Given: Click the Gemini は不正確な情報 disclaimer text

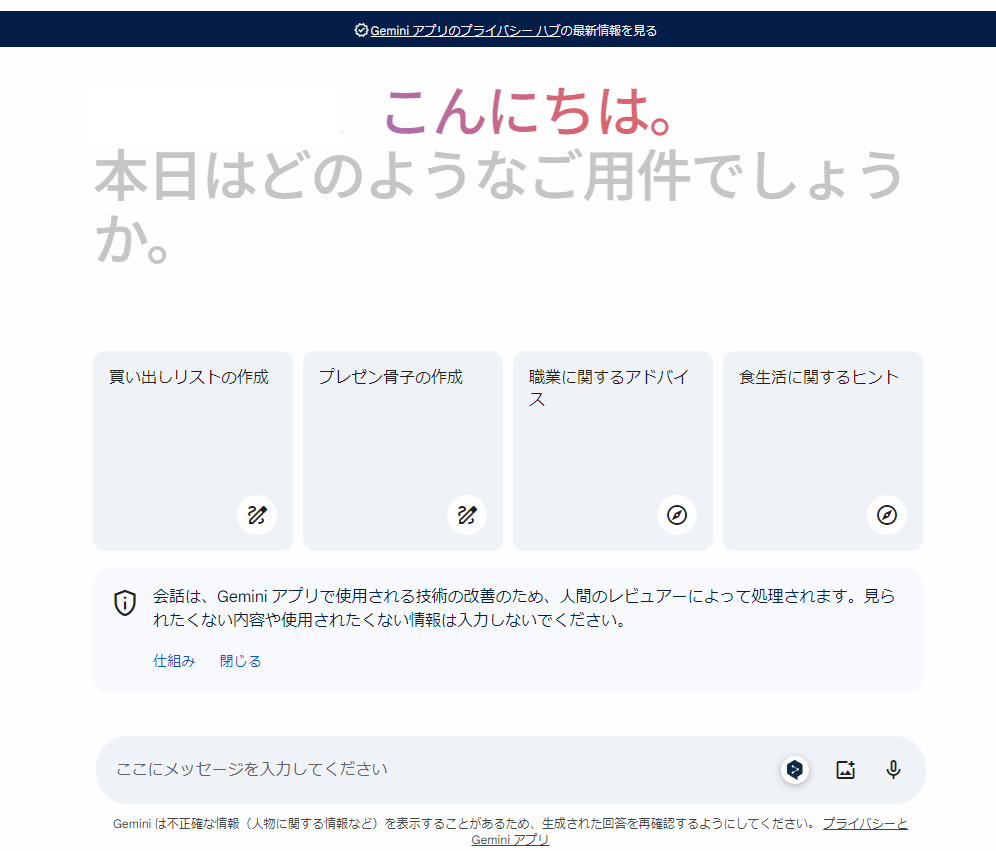Looking at the screenshot, I should (x=464, y=824).
